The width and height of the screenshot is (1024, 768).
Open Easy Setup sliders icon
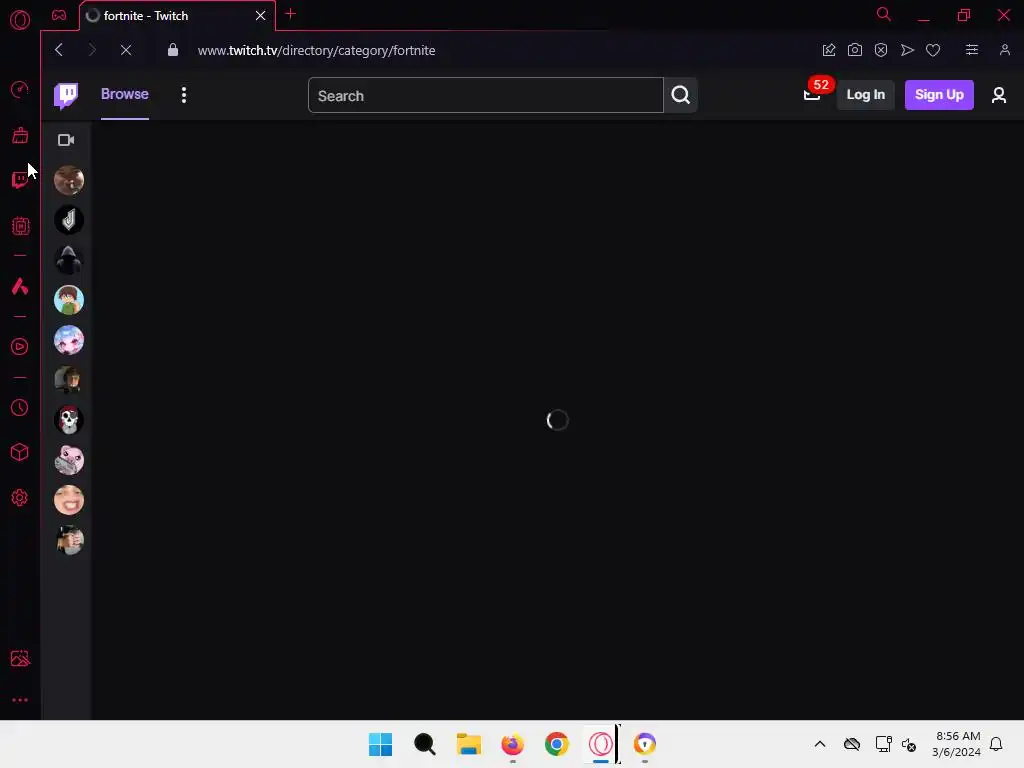click(x=972, y=50)
